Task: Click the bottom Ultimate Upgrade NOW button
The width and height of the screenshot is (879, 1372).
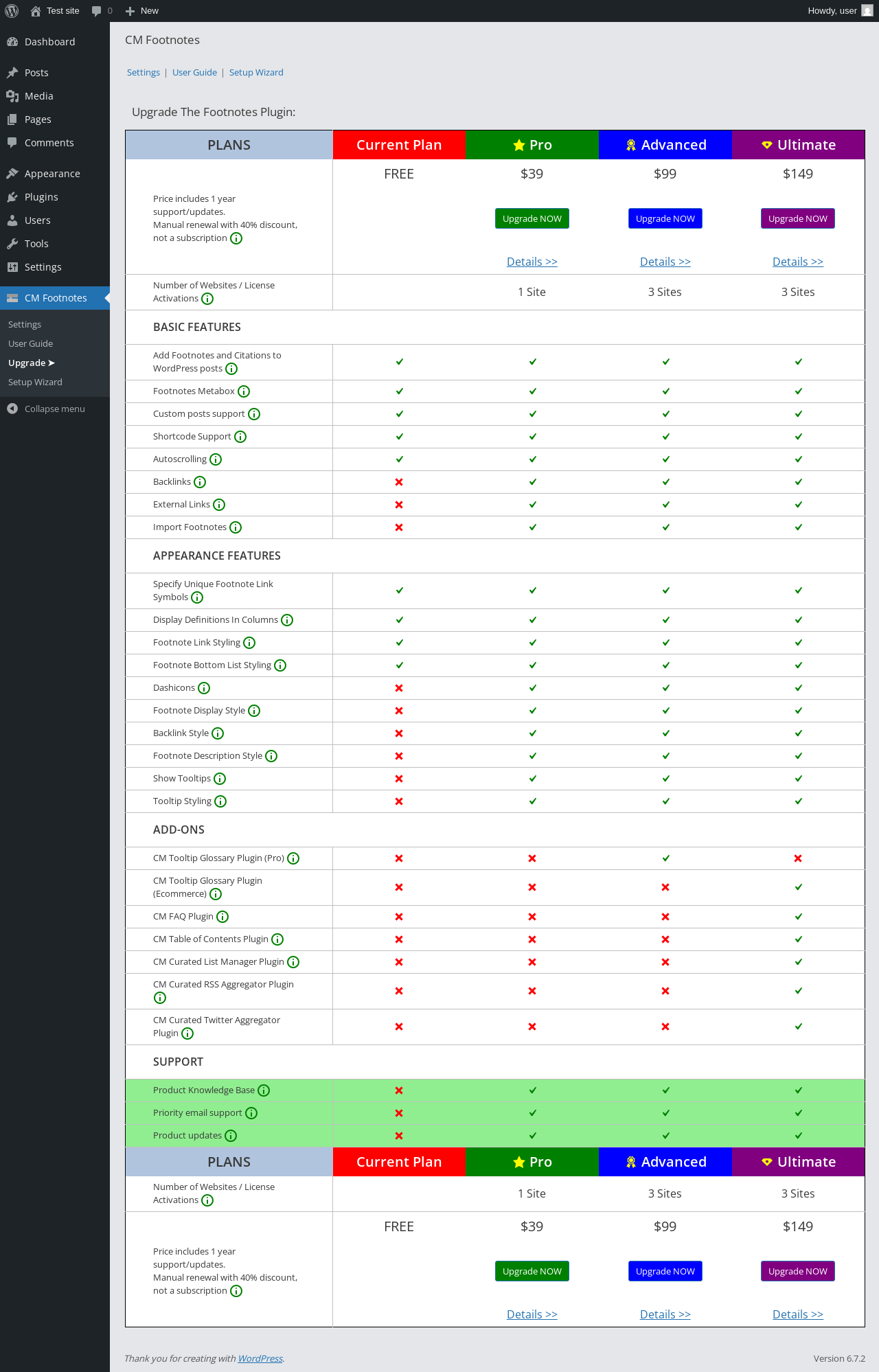Action: [x=798, y=1271]
